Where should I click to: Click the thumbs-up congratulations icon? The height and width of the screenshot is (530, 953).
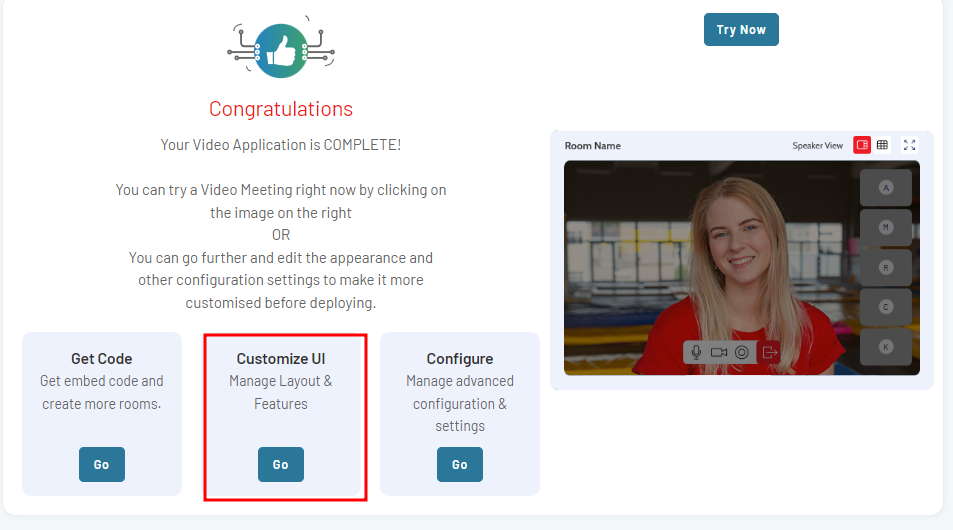coord(281,50)
